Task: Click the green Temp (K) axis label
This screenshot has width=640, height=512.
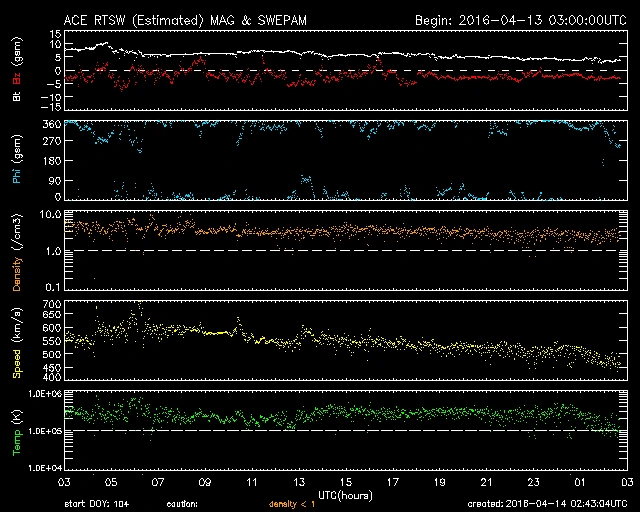Action: 13,430
